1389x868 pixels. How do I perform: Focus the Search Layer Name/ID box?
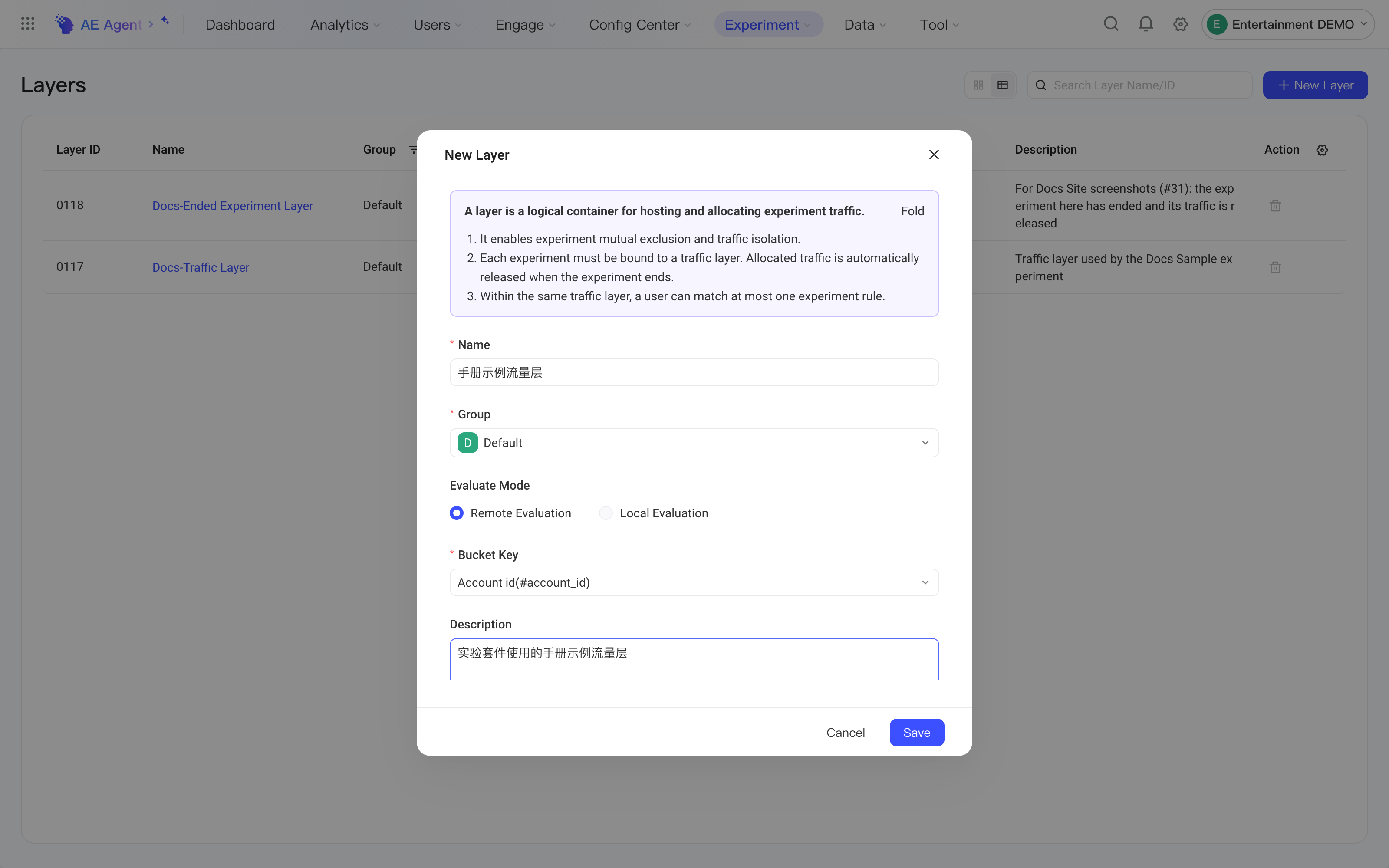[x=1139, y=85]
